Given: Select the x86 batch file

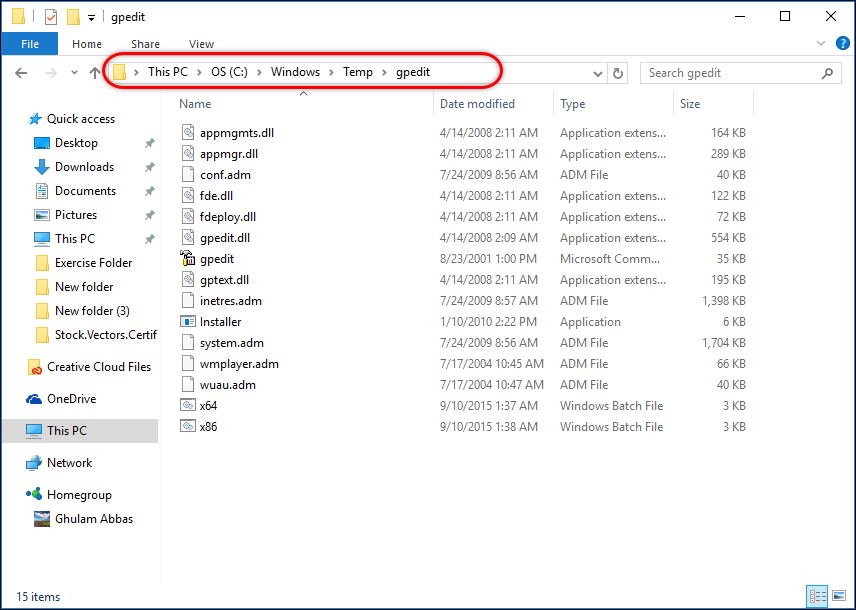Looking at the screenshot, I should [208, 427].
